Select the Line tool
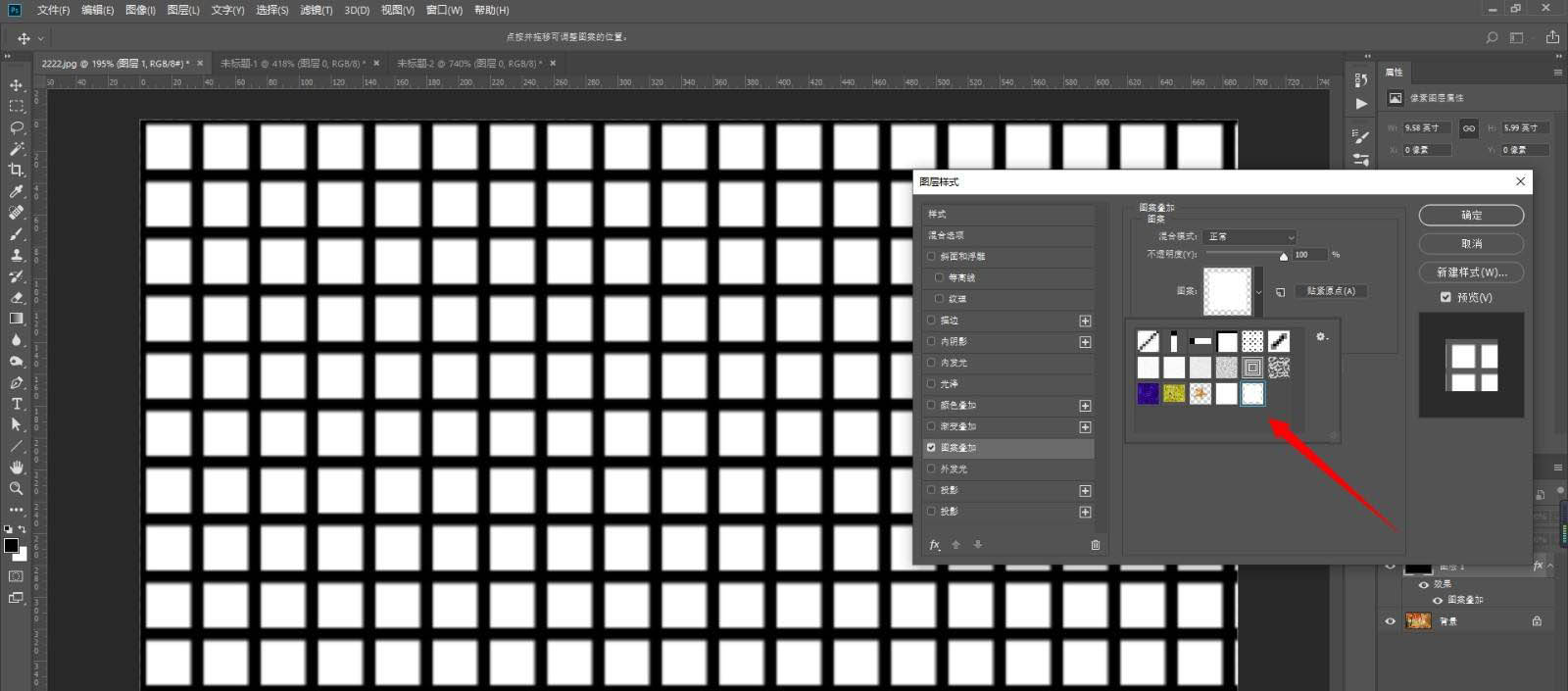1568x691 pixels. pyautogui.click(x=16, y=446)
